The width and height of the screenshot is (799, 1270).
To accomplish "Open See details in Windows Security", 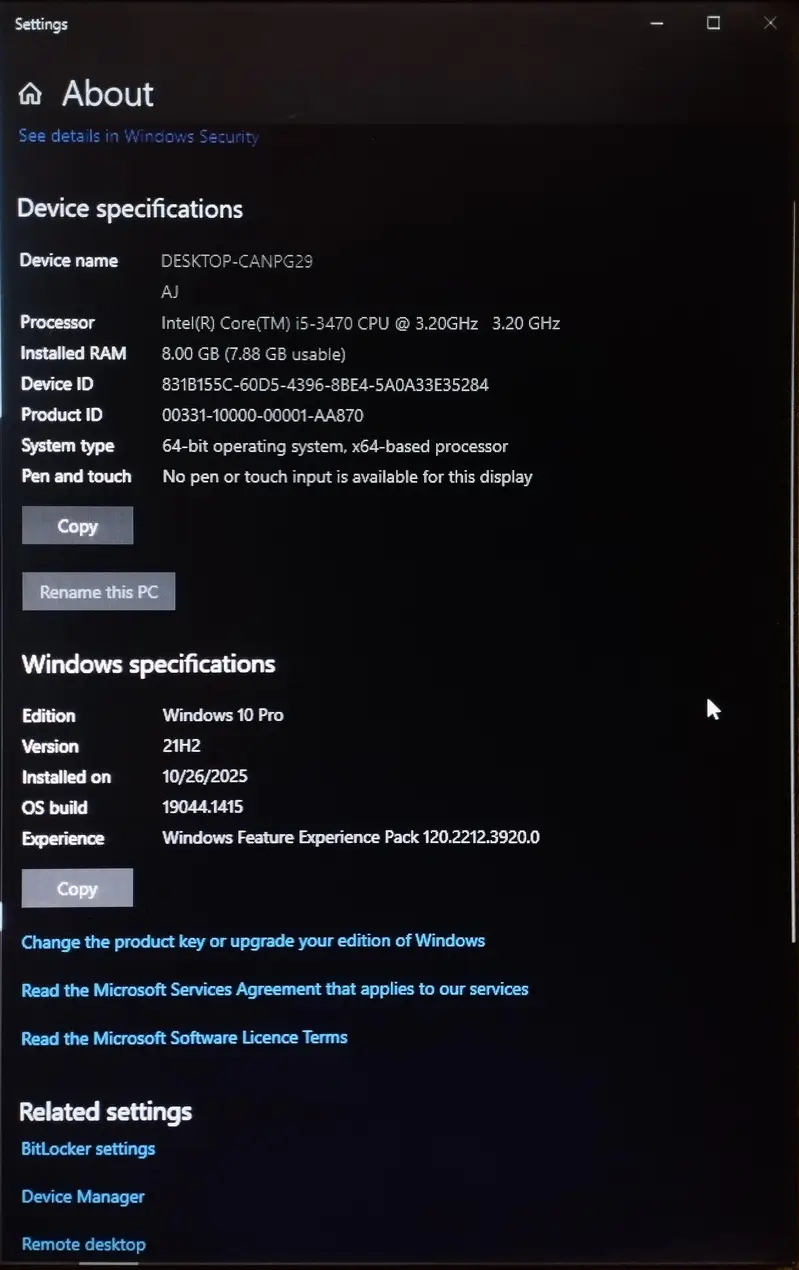I will [x=138, y=136].
